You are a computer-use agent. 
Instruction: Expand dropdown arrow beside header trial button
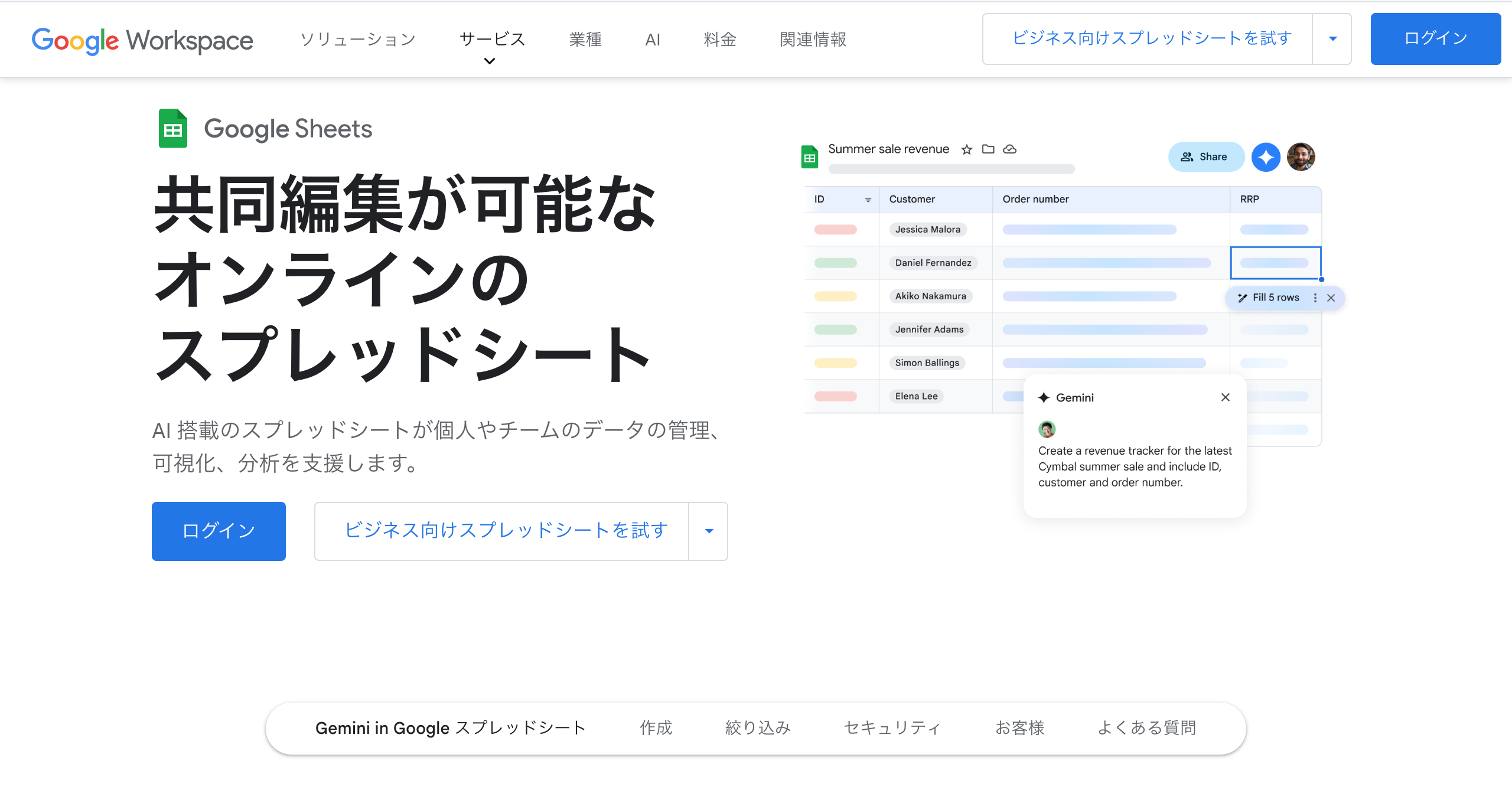(1332, 39)
